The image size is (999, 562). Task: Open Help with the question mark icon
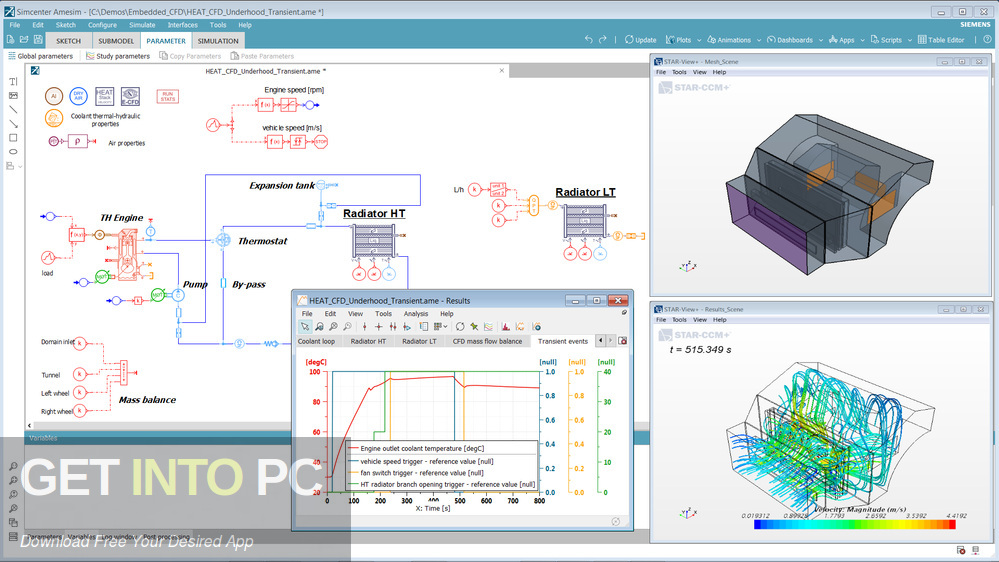[x=987, y=40]
